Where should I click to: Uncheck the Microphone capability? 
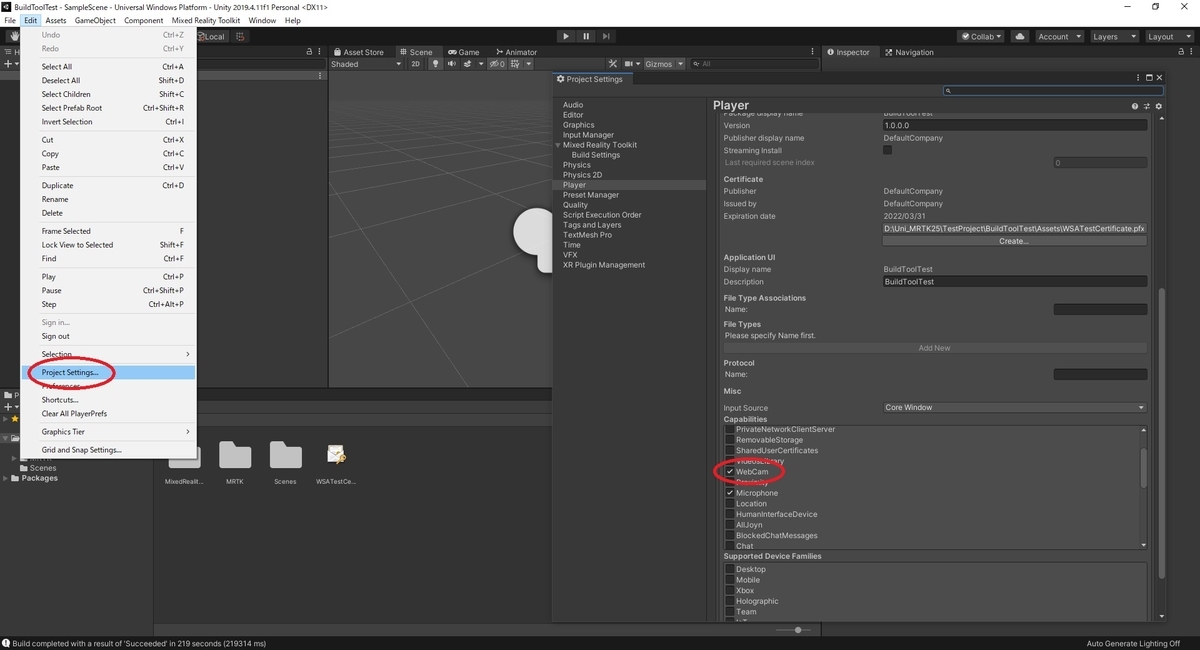(730, 493)
